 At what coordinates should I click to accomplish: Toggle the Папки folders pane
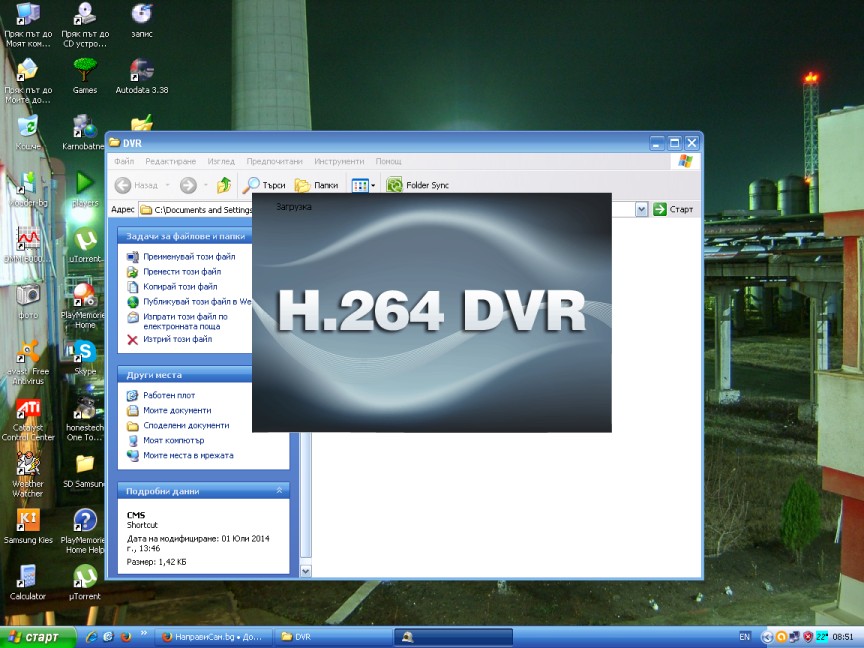[316, 185]
